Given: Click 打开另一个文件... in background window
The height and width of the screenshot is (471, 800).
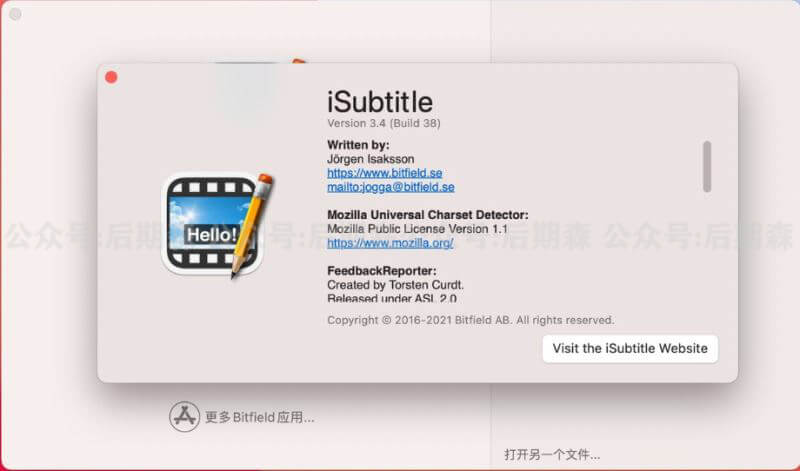Looking at the screenshot, I should click(x=552, y=454).
